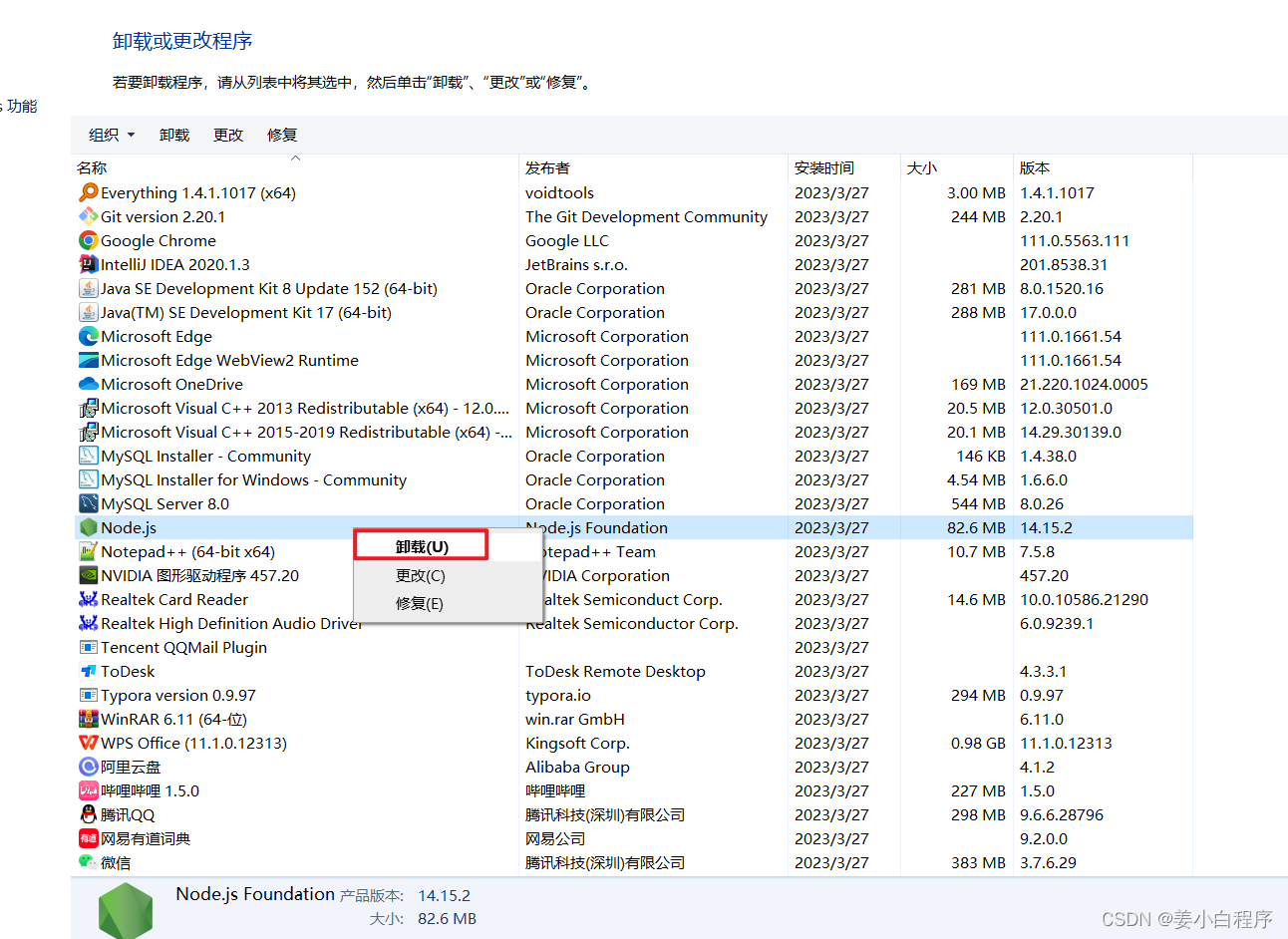This screenshot has width=1288, height=939.
Task: Click the 'The Git Development Community' publisher cell
Action: point(646,216)
